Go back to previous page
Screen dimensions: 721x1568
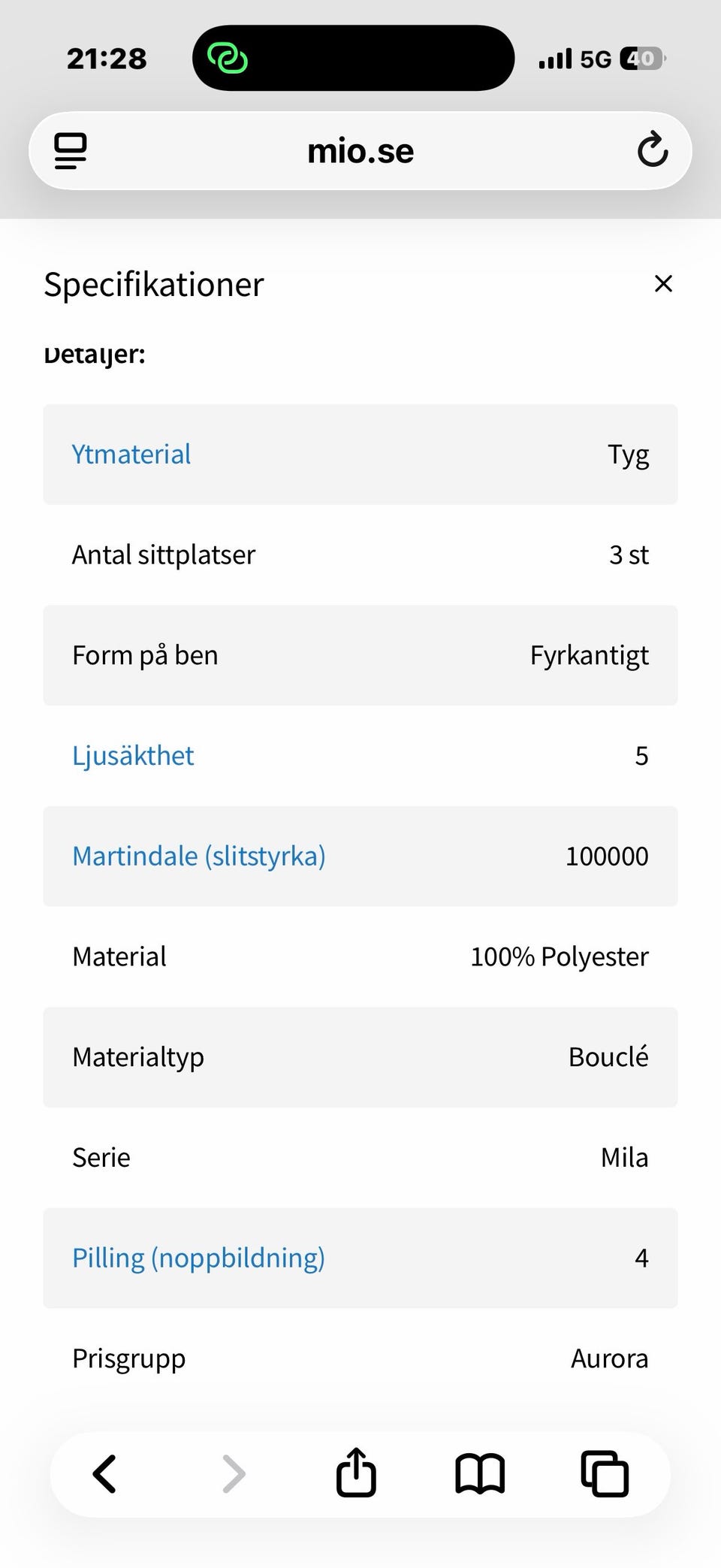coord(104,1473)
